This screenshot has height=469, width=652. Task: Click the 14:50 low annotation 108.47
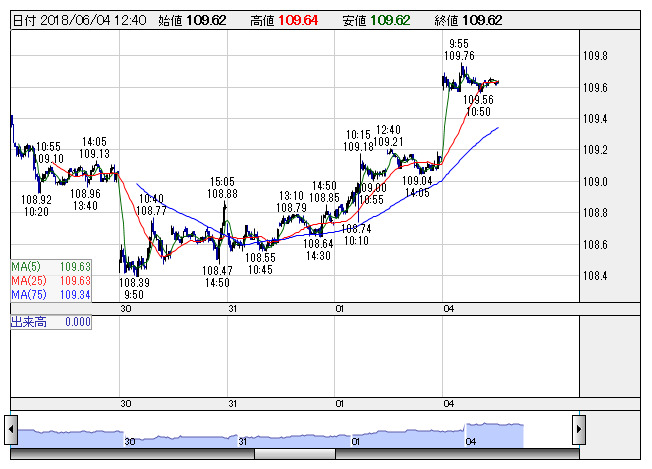pos(217,276)
